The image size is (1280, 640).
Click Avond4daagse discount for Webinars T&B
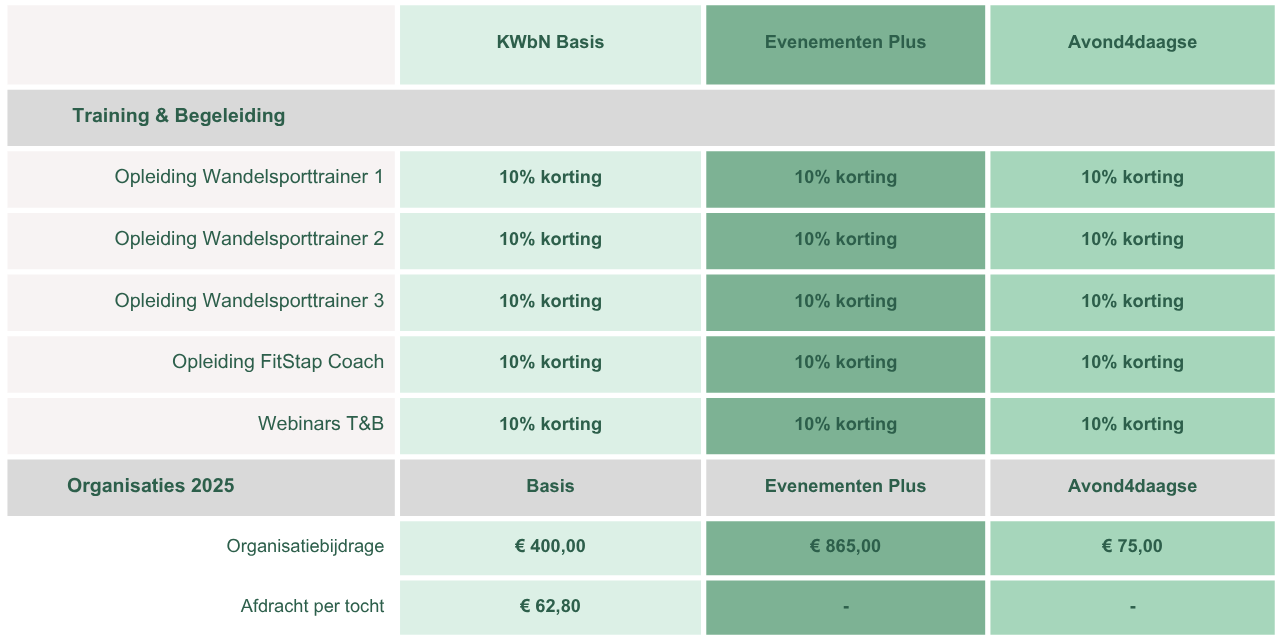1132,424
